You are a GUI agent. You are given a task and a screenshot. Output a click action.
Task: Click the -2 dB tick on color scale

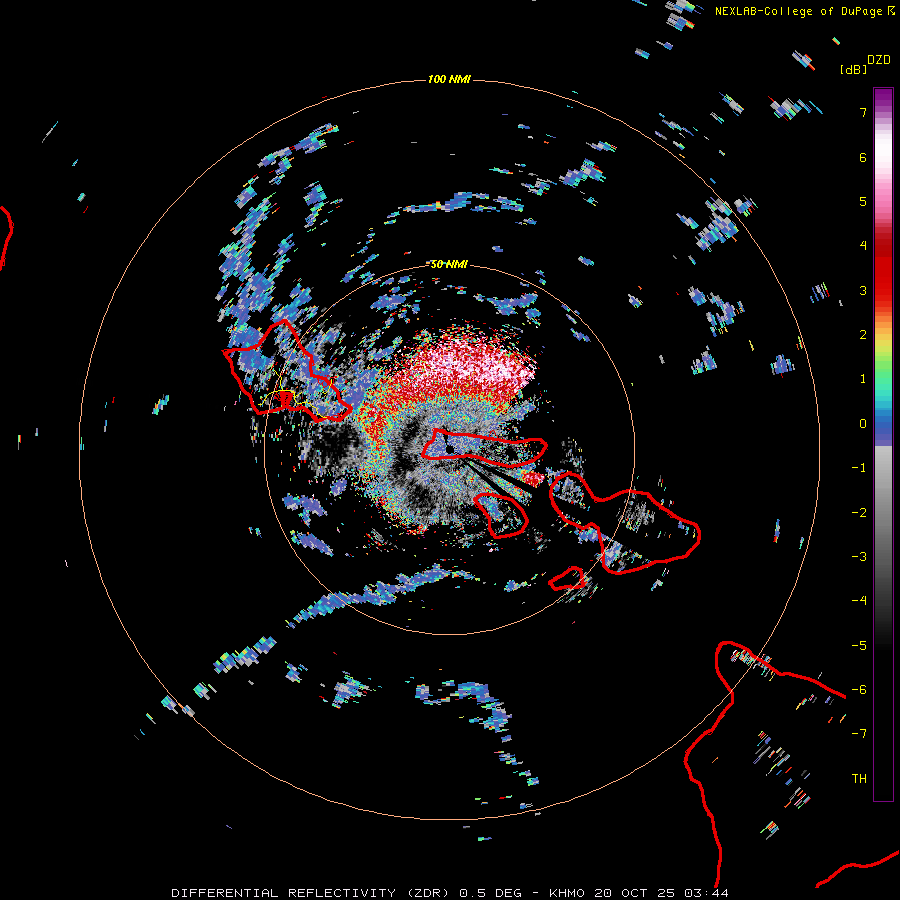tap(859, 513)
